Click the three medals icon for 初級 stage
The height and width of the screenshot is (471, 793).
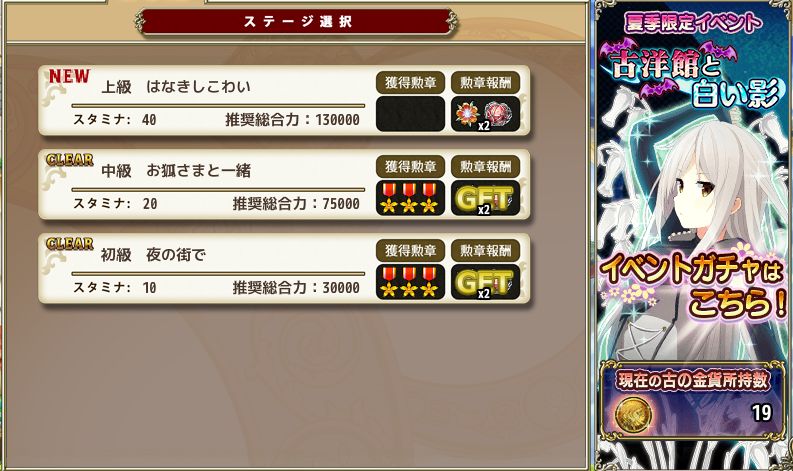[410, 282]
